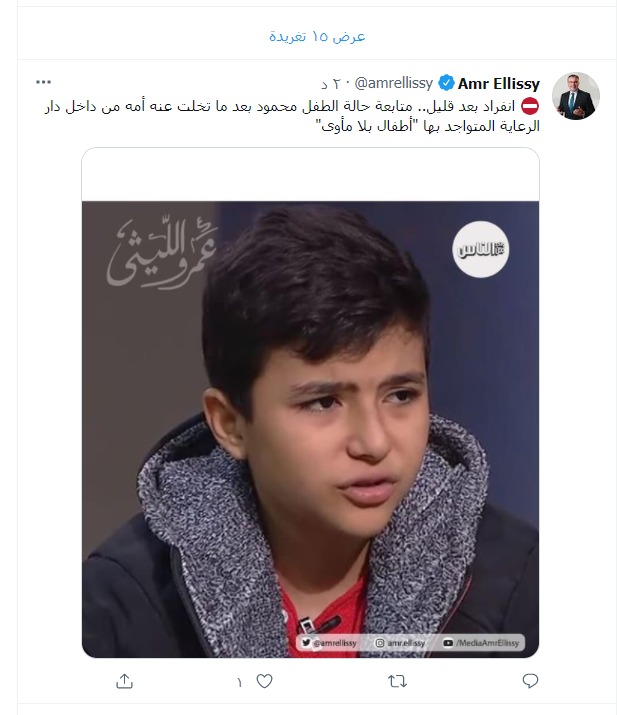This screenshot has height=715, width=617.
Task: Click the Instagram amr.ellissy overlay label
Action: pos(400,642)
